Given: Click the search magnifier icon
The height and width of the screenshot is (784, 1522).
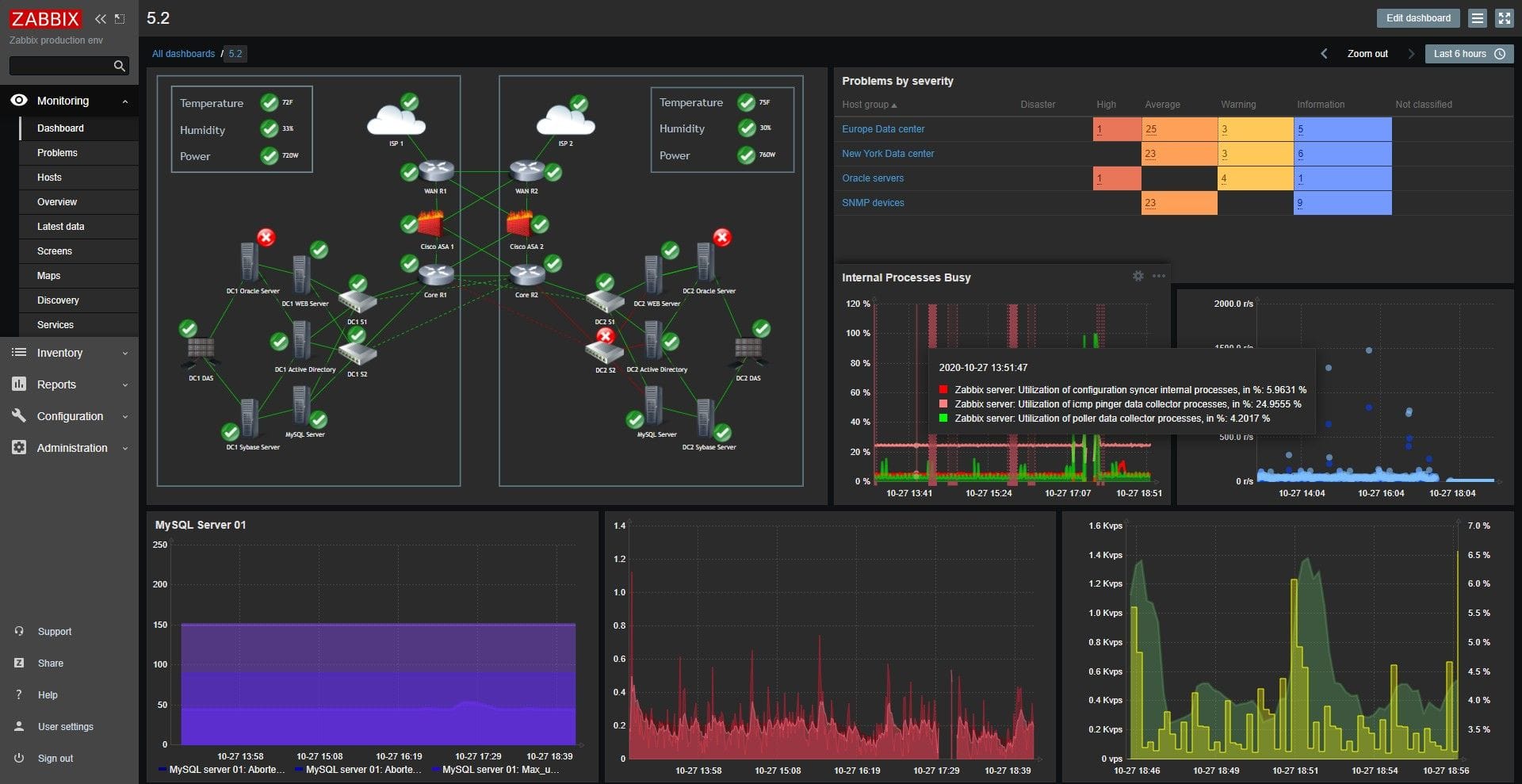Looking at the screenshot, I should tap(119, 66).
